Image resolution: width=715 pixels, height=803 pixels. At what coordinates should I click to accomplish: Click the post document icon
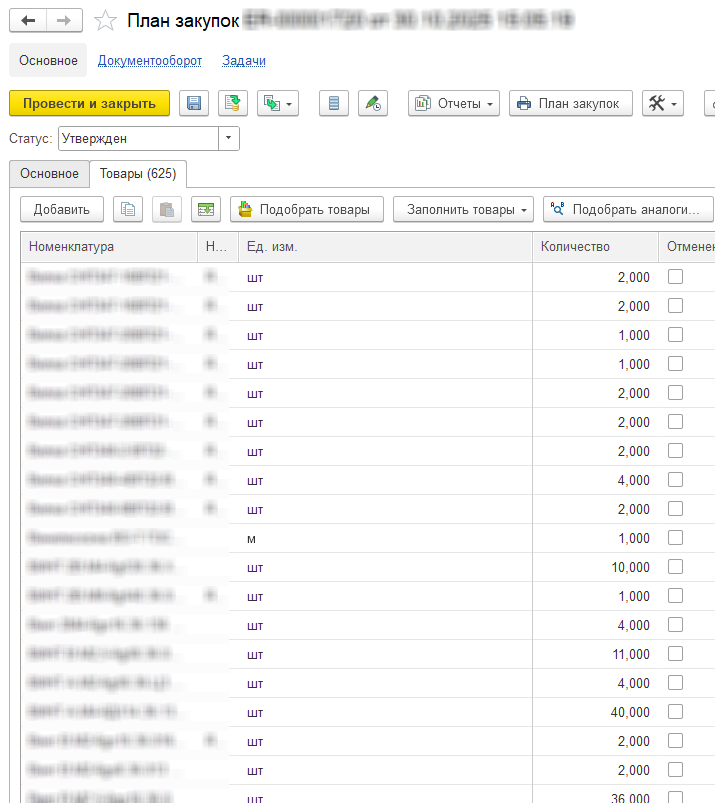coord(234,103)
